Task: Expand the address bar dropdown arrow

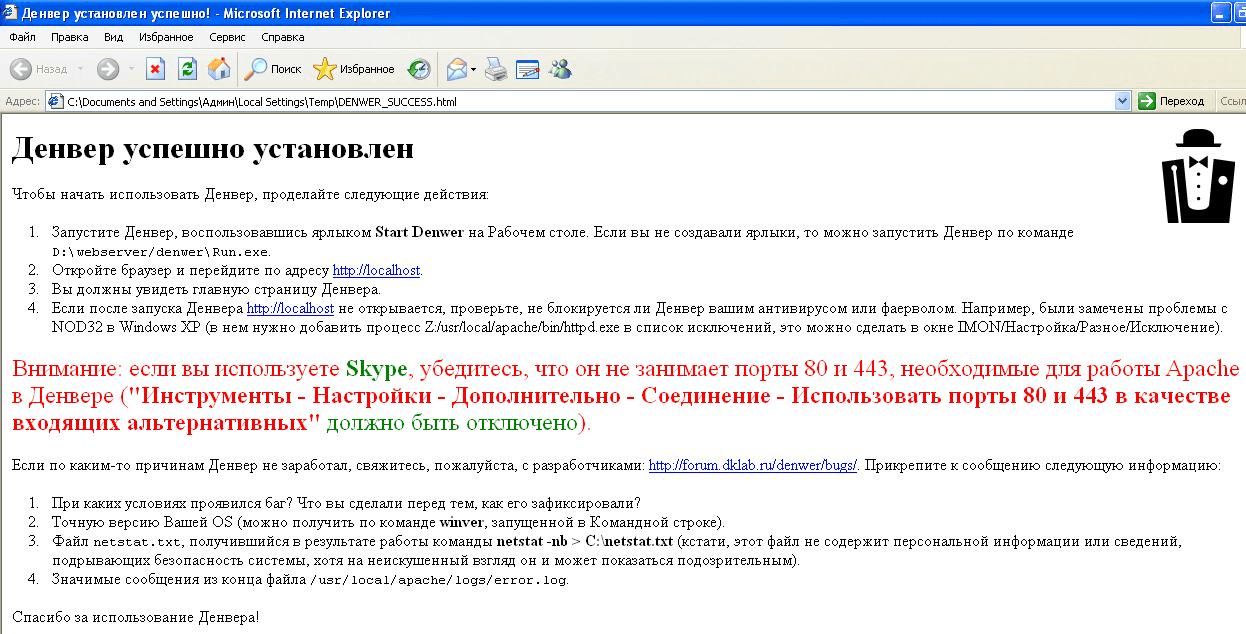Action: click(1122, 101)
